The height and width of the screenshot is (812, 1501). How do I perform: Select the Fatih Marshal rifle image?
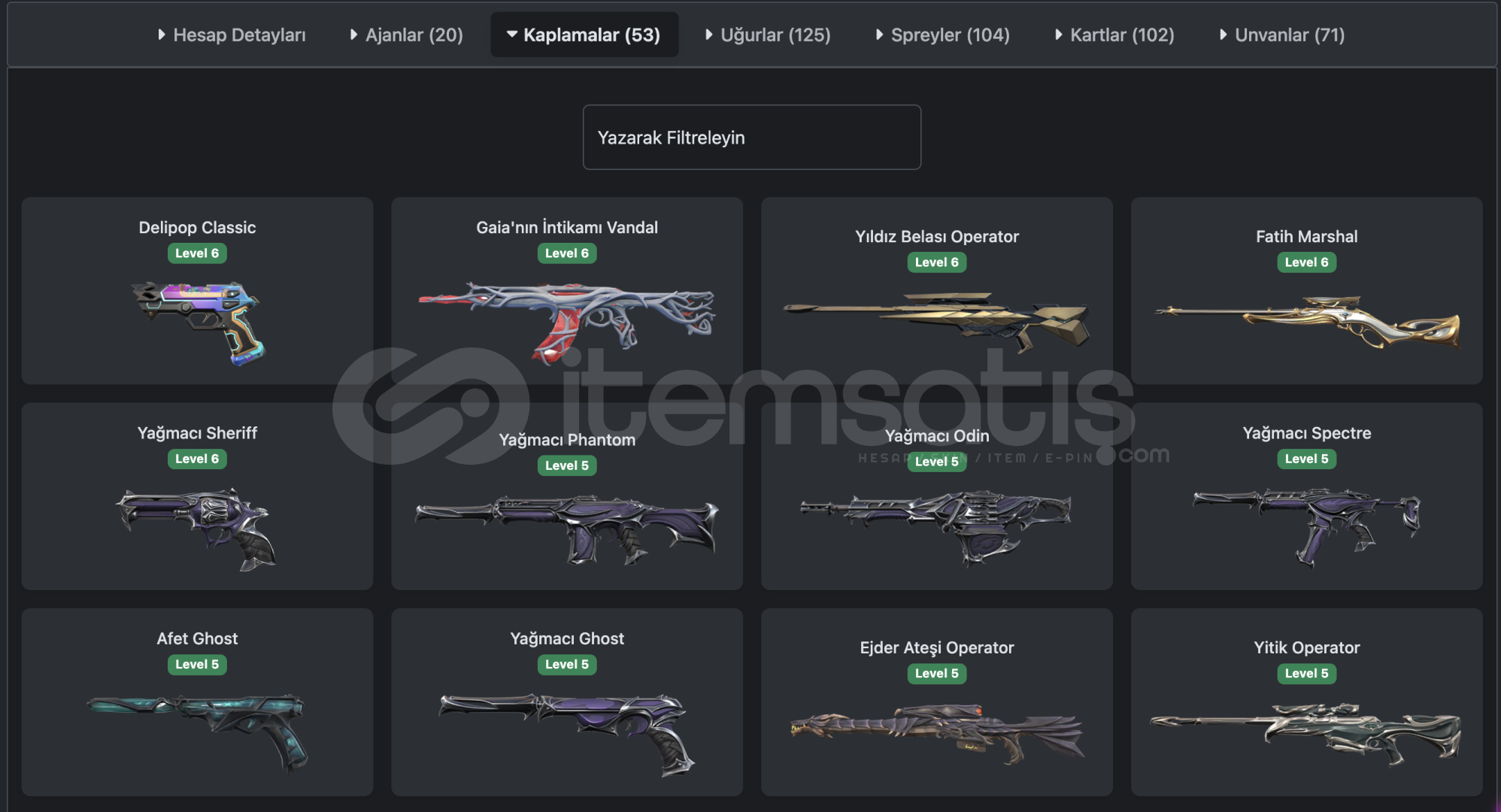click(1307, 323)
